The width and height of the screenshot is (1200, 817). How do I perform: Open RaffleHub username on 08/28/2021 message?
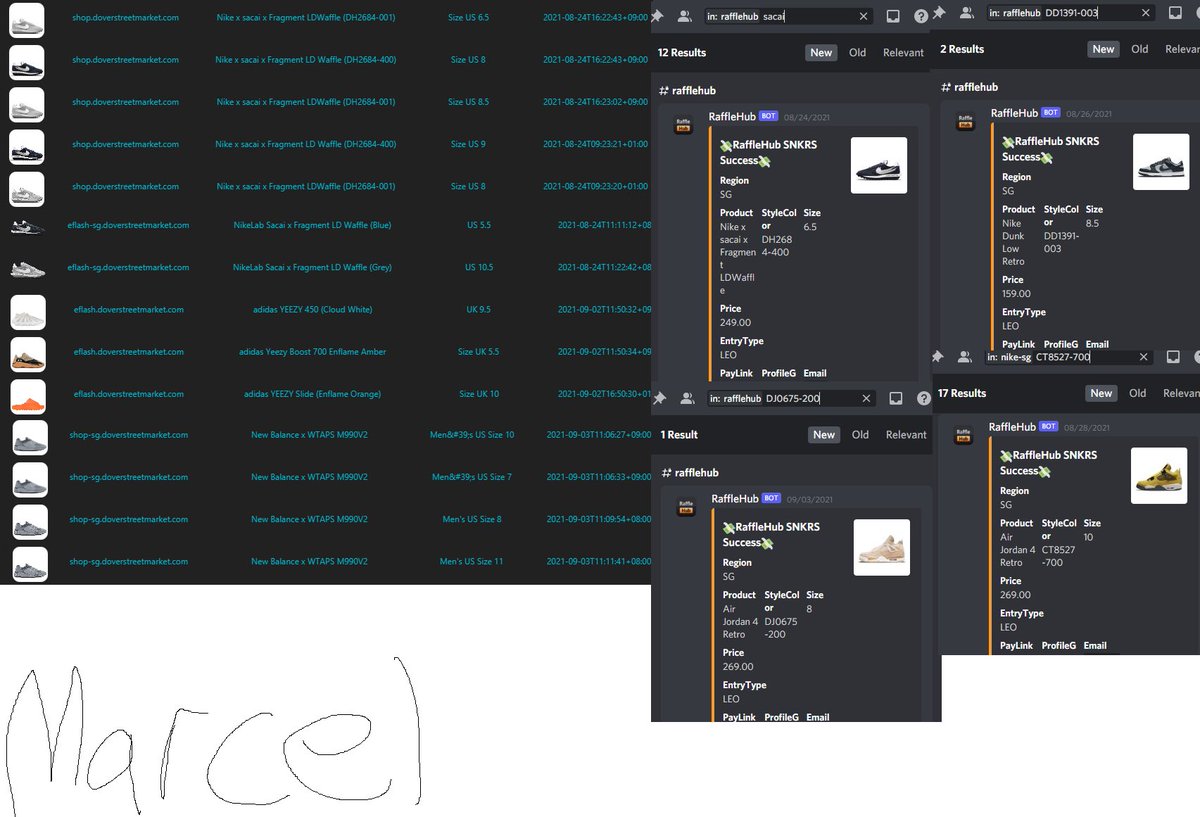click(1012, 426)
